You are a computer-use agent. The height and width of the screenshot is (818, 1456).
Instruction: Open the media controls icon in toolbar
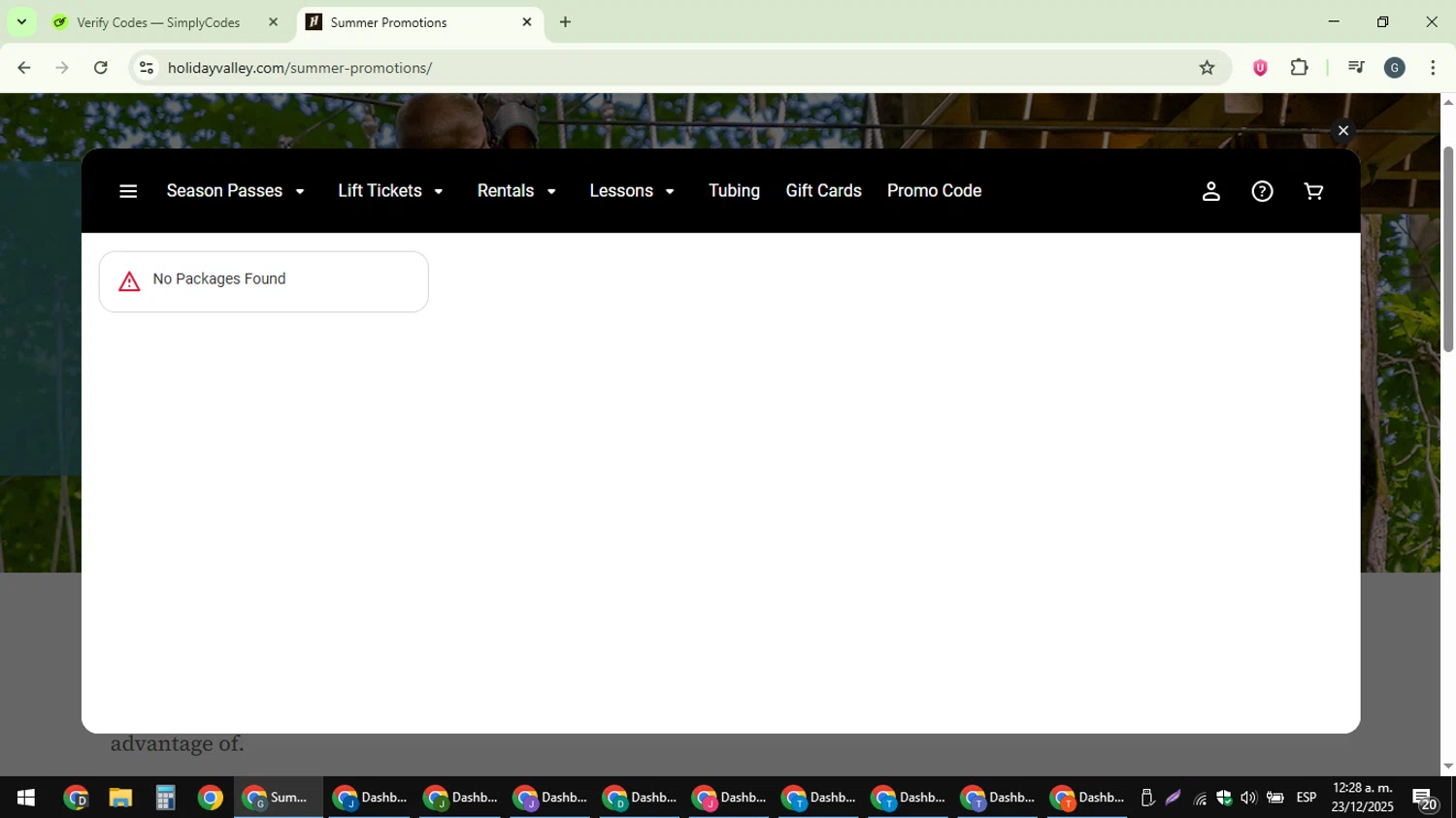click(x=1356, y=68)
